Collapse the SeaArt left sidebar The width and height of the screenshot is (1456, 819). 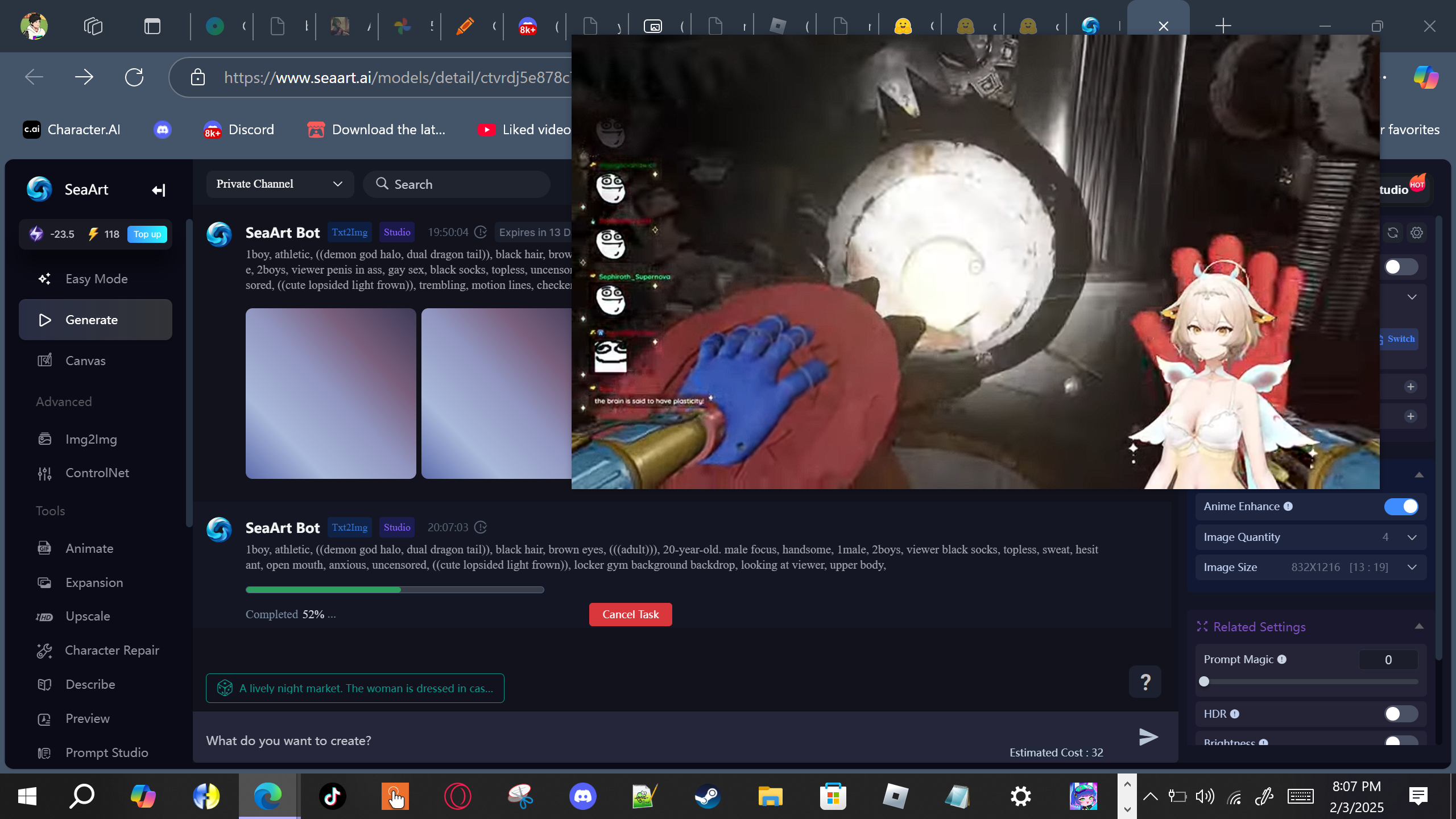[159, 190]
